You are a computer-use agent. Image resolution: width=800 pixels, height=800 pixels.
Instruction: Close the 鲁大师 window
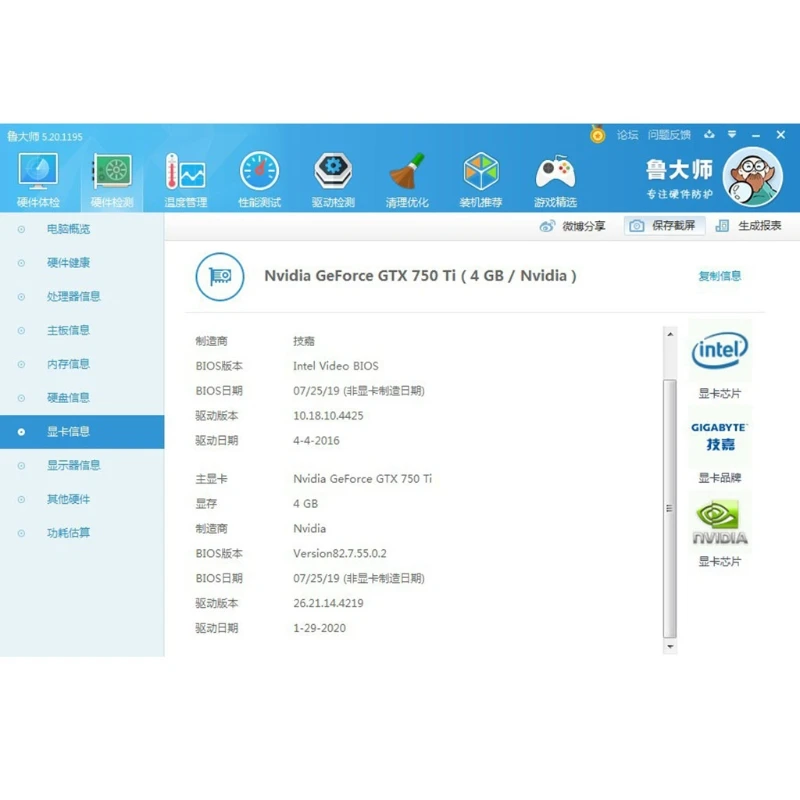coord(781,135)
